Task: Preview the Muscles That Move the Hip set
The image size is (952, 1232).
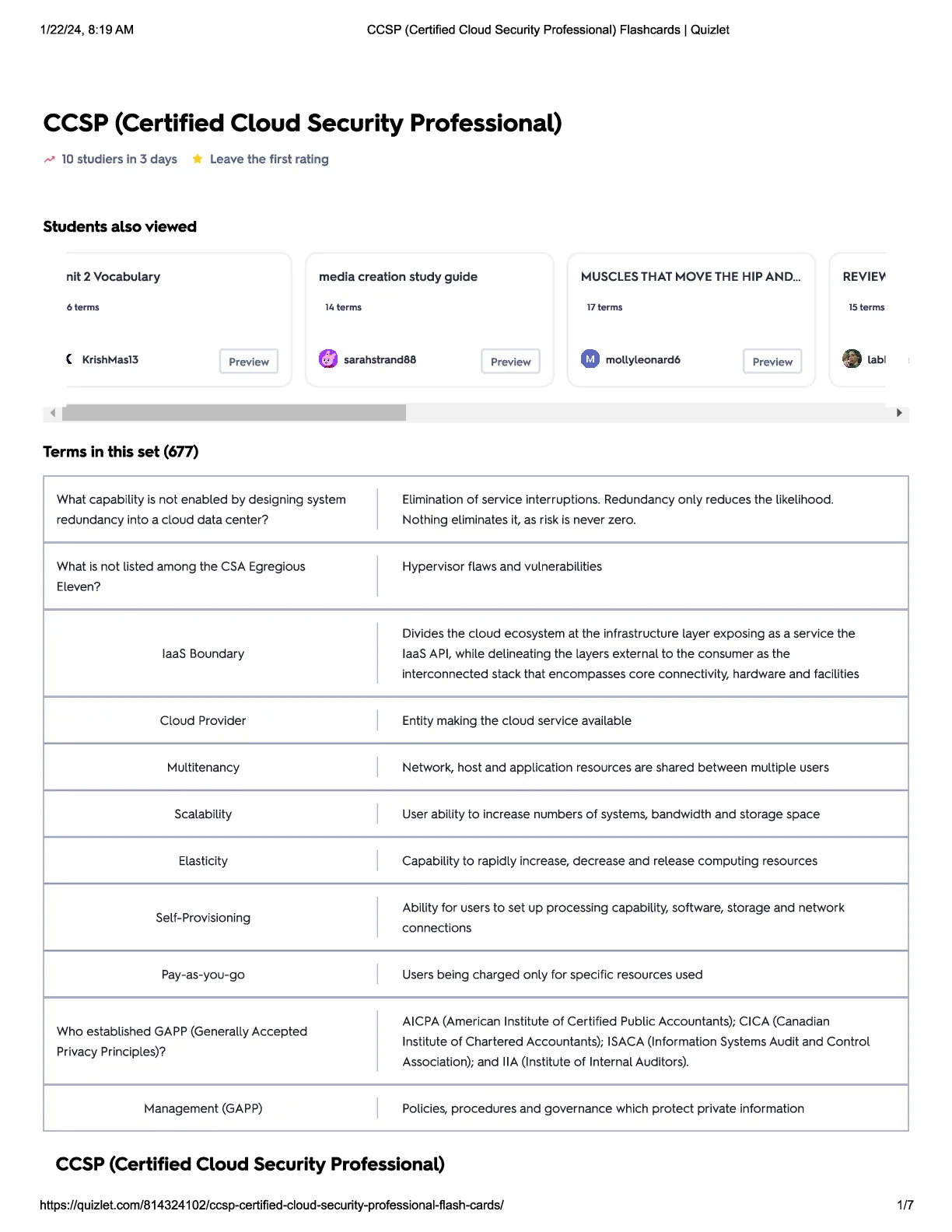Action: 772,362
